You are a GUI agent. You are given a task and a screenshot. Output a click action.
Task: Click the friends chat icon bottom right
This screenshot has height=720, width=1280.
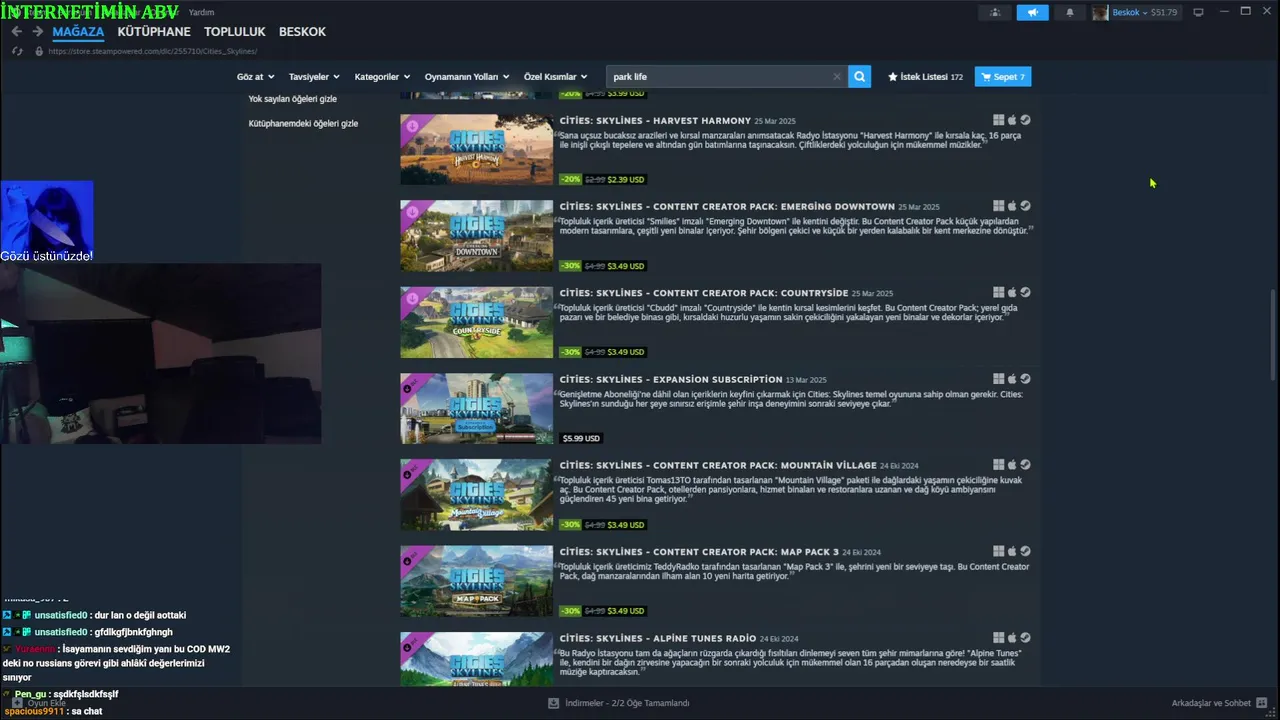click(1262, 703)
